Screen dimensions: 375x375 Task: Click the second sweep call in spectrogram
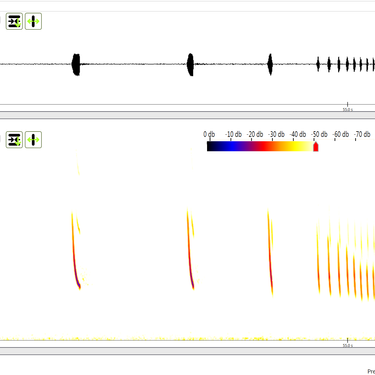coord(191,249)
